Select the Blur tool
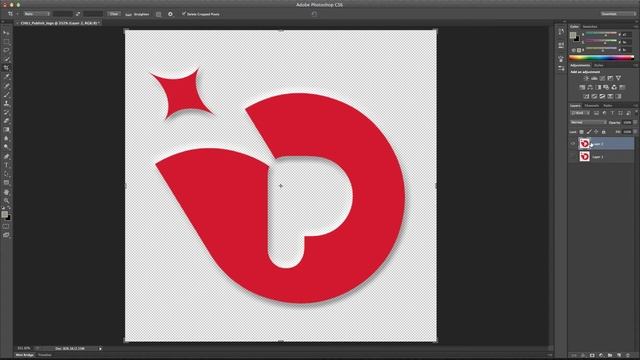Viewport: 640px width, 360px height. point(6,139)
